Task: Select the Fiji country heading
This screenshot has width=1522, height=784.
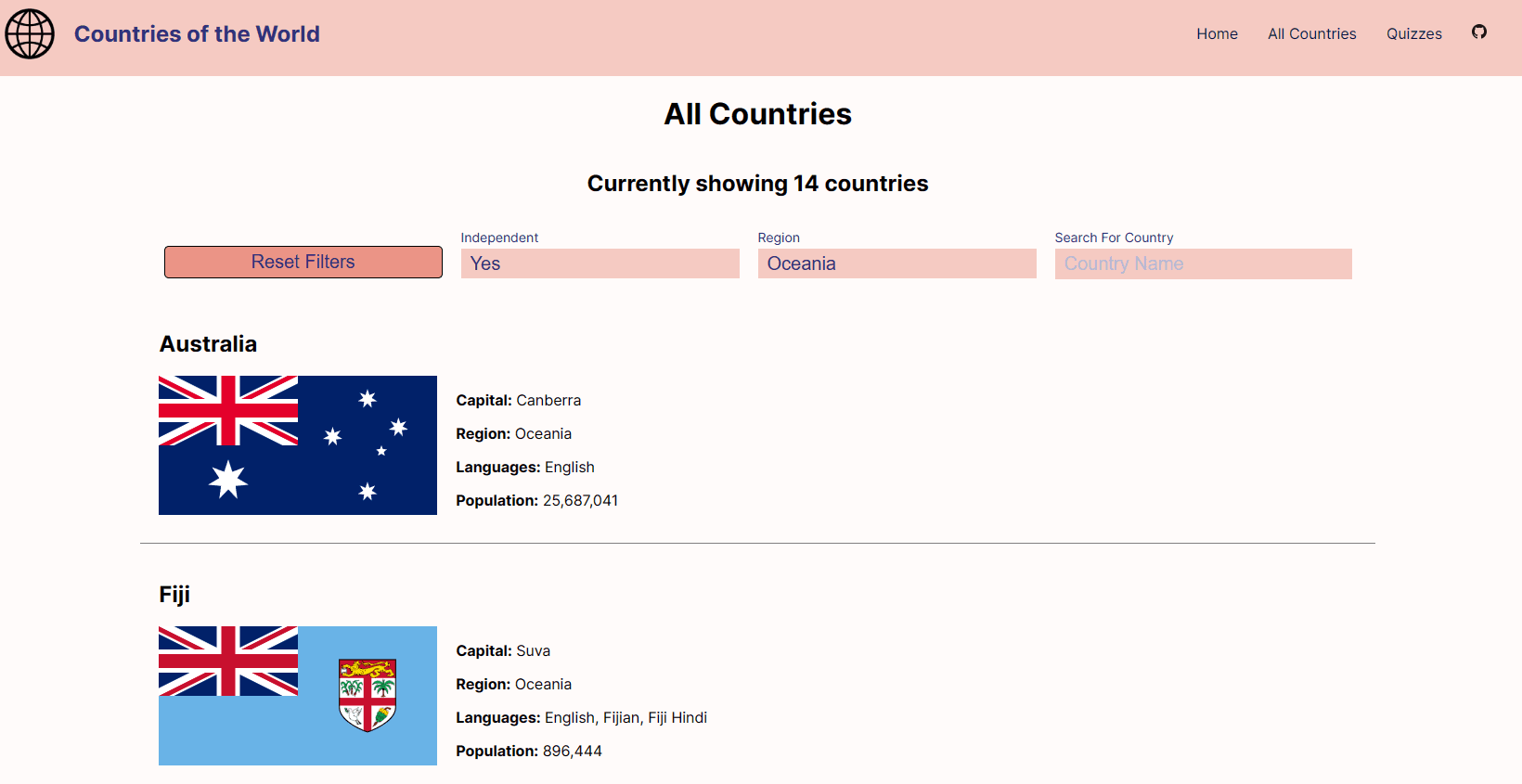Action: [174, 595]
